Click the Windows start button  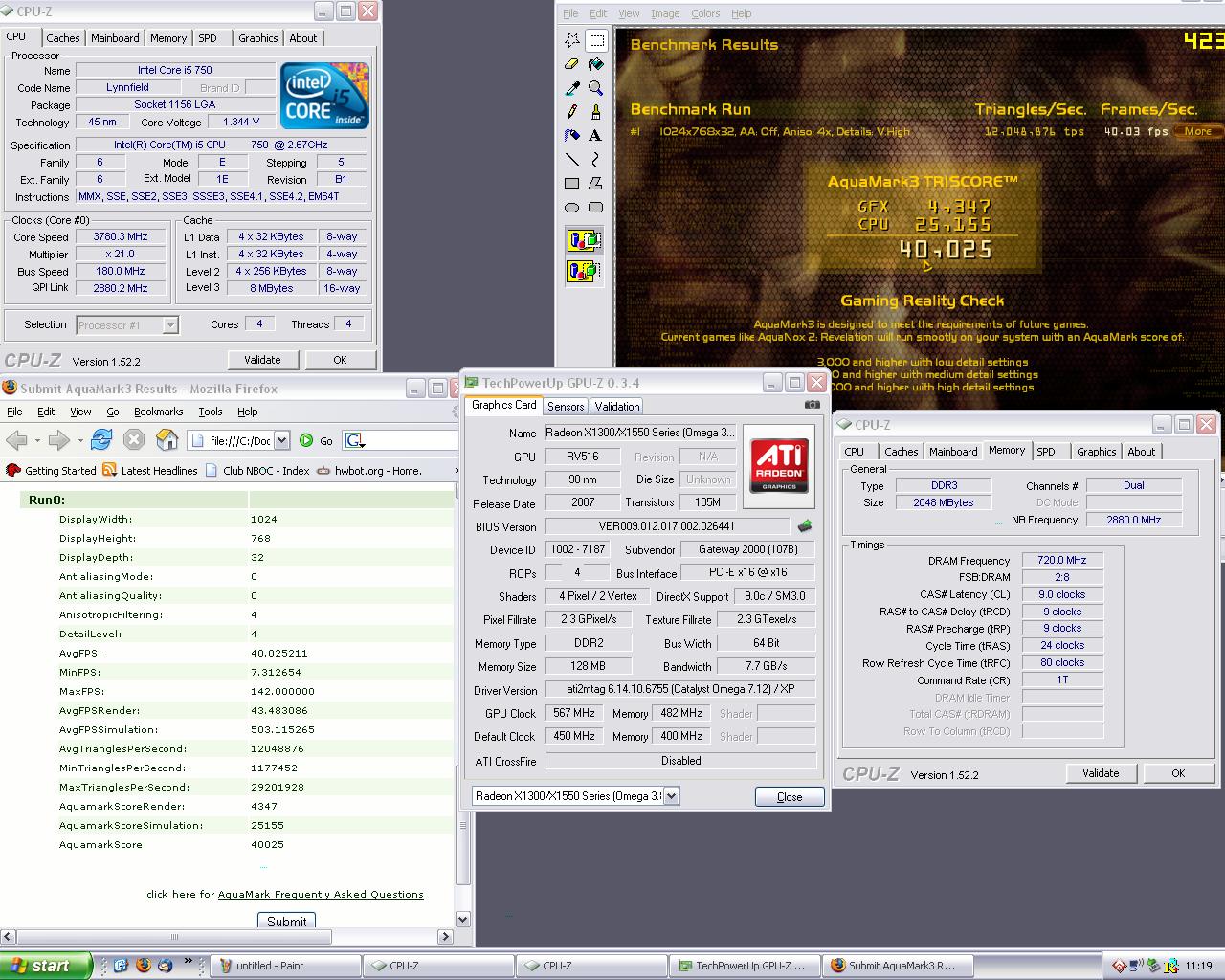[46, 966]
